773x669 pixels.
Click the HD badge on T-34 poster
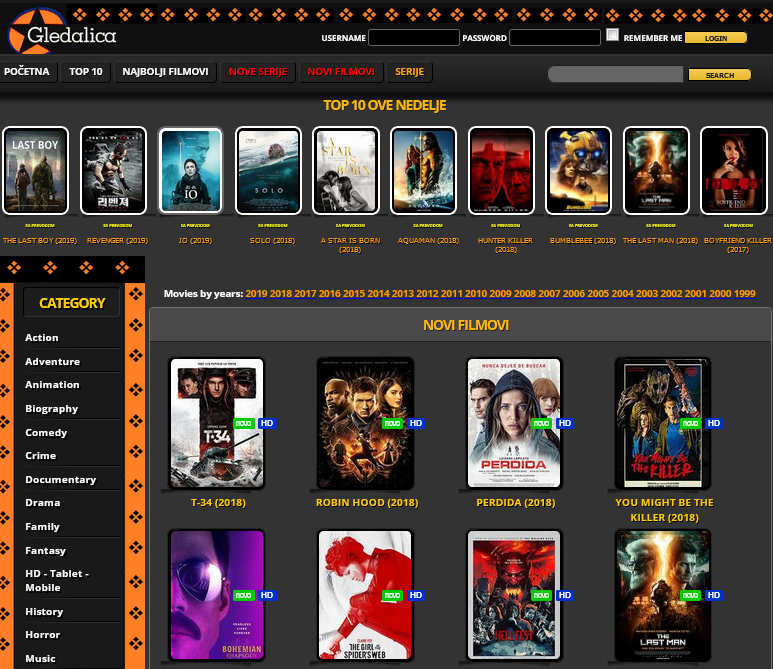click(x=267, y=423)
